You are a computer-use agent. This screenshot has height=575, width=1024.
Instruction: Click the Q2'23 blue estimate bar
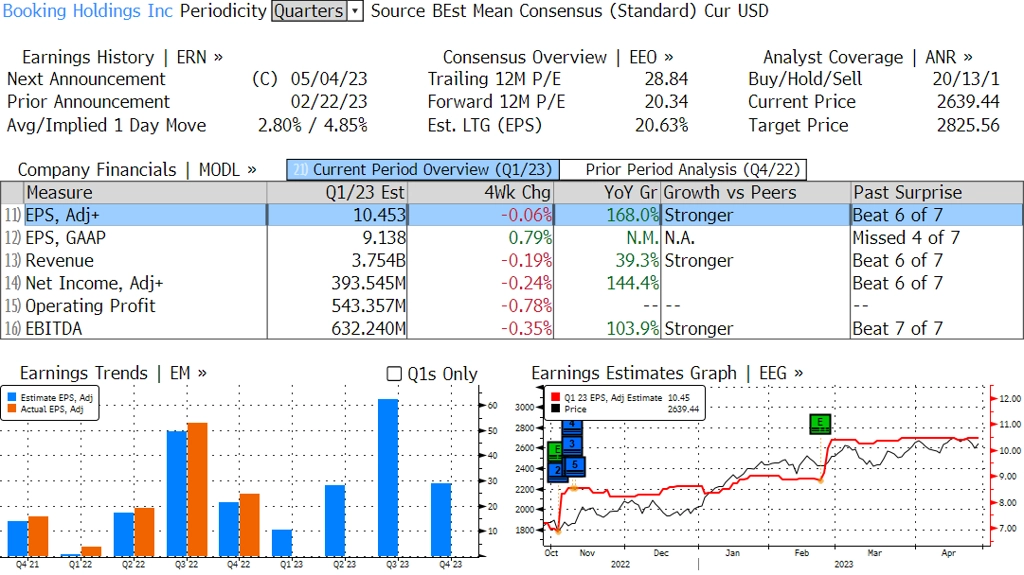pos(335,520)
